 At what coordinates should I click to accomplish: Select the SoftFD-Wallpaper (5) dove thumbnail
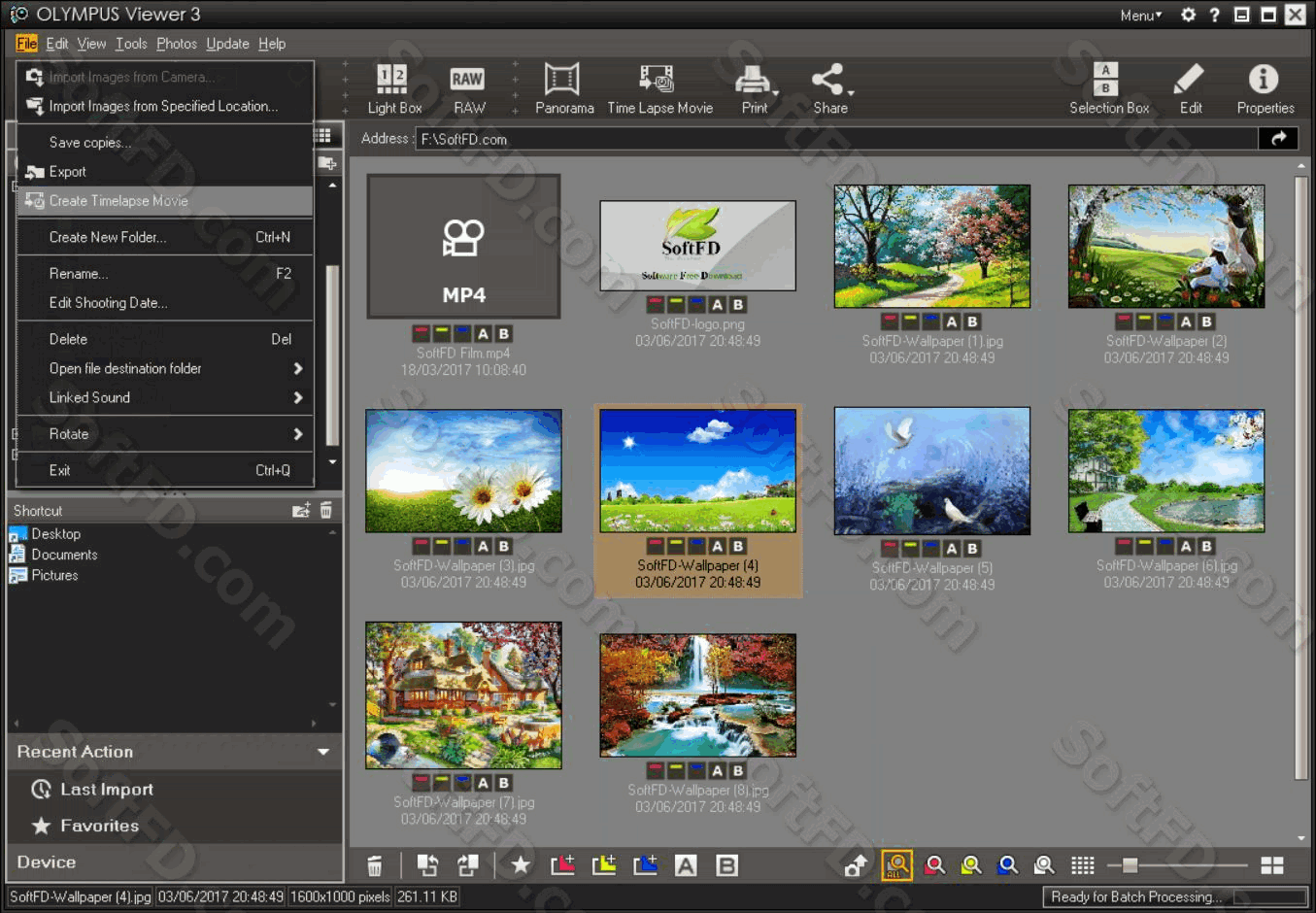[932, 471]
